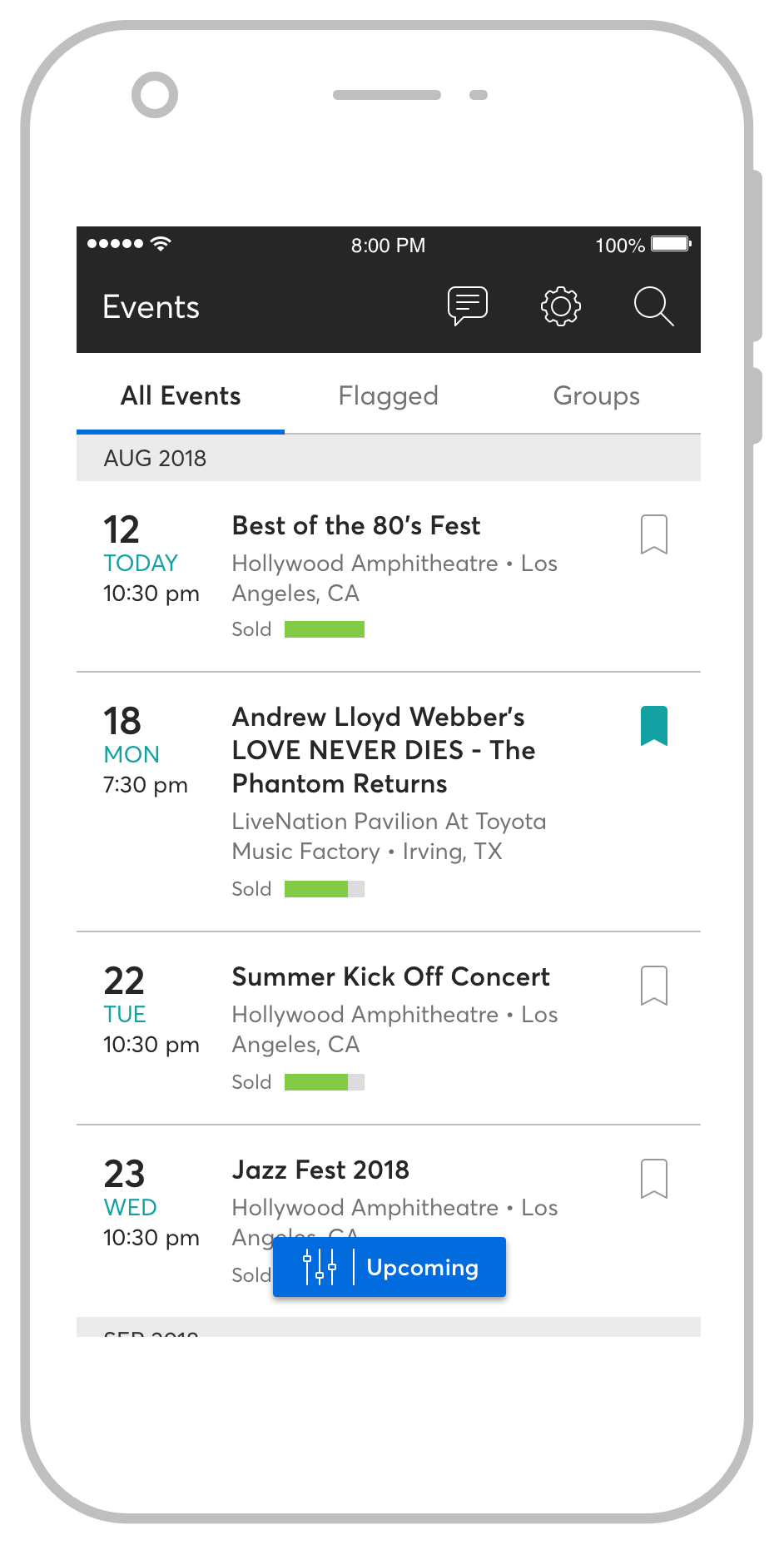Switch to All Events tab
The height and width of the screenshot is (1545, 784).
[x=181, y=396]
